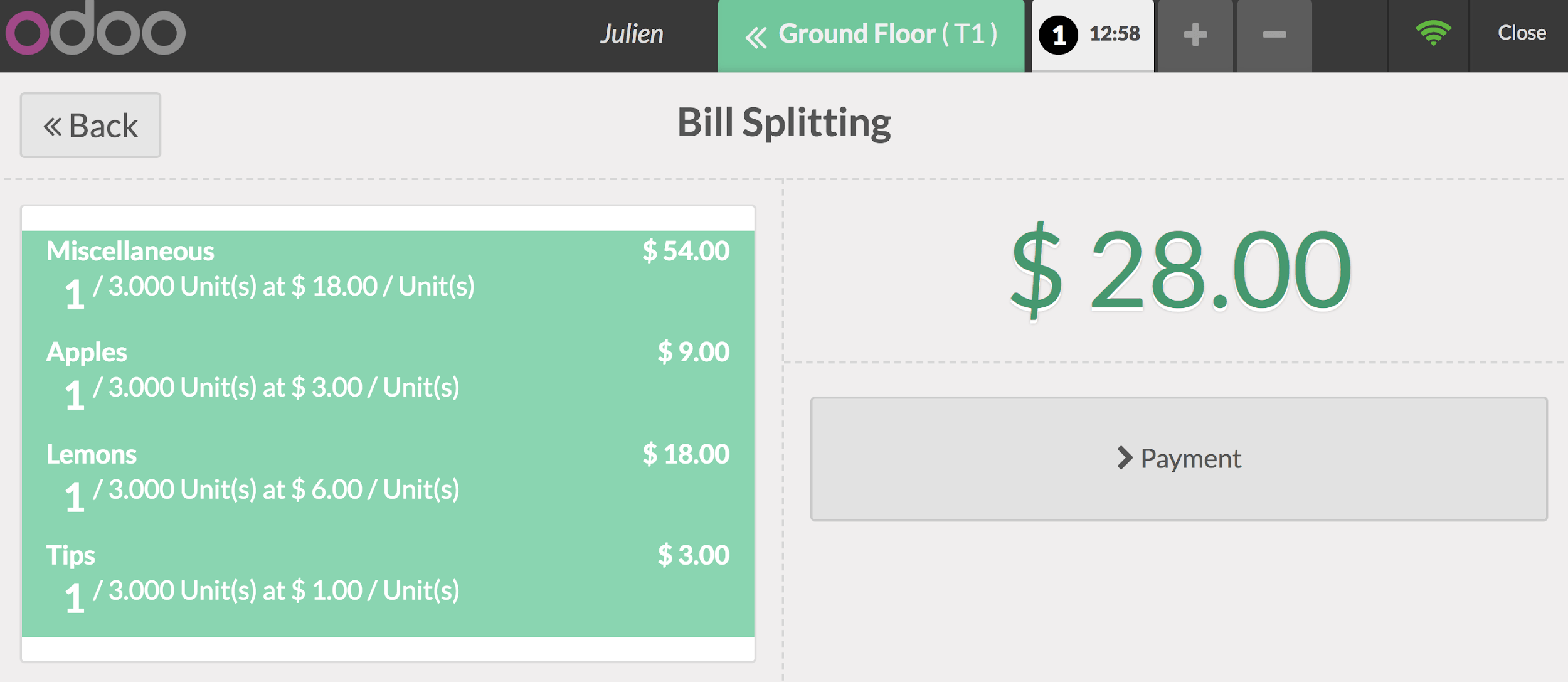Screen dimensions: 1568x682
Task: Select the 12:58 order tab
Action: tap(1114, 34)
